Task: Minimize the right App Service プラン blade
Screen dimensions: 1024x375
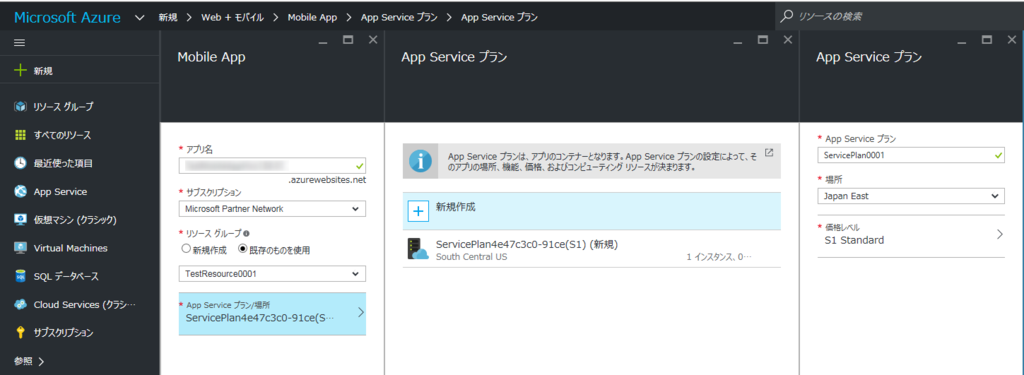Action: pyautogui.click(x=962, y=42)
